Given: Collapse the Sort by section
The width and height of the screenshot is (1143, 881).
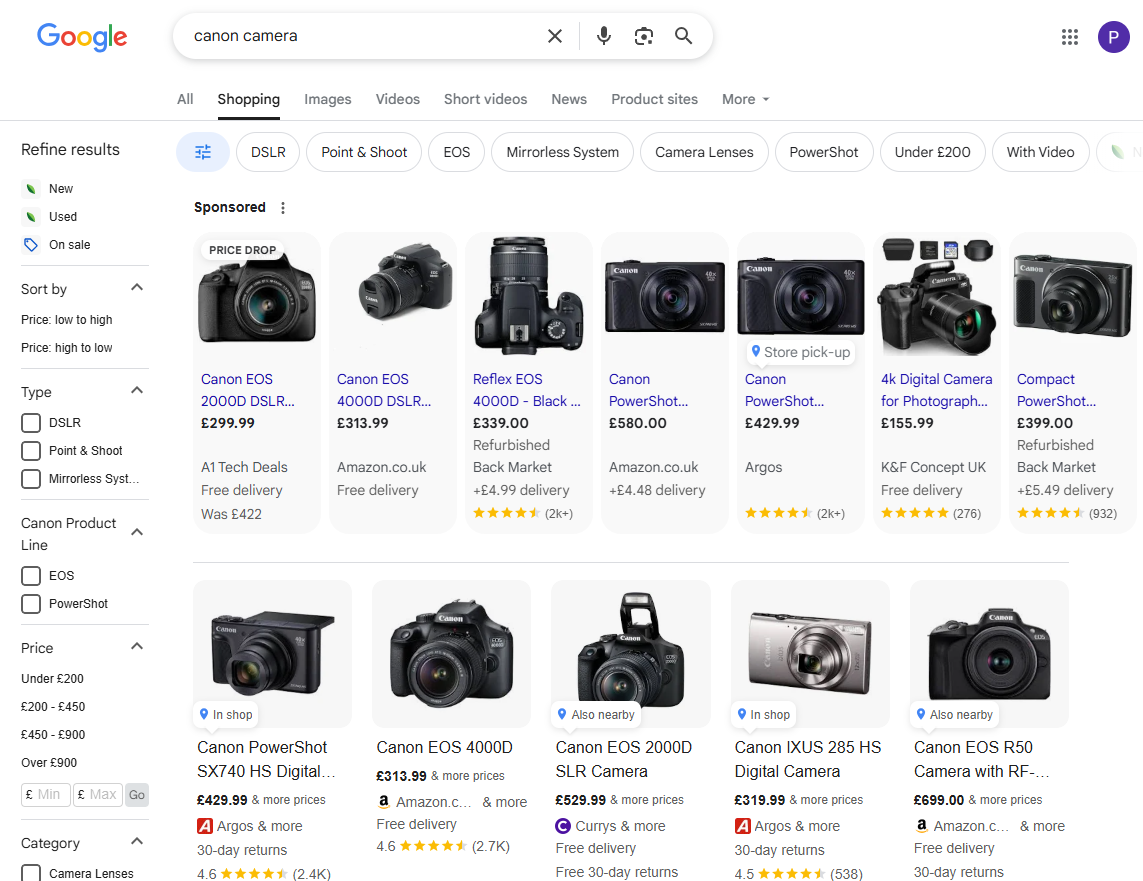Looking at the screenshot, I should pos(137,288).
